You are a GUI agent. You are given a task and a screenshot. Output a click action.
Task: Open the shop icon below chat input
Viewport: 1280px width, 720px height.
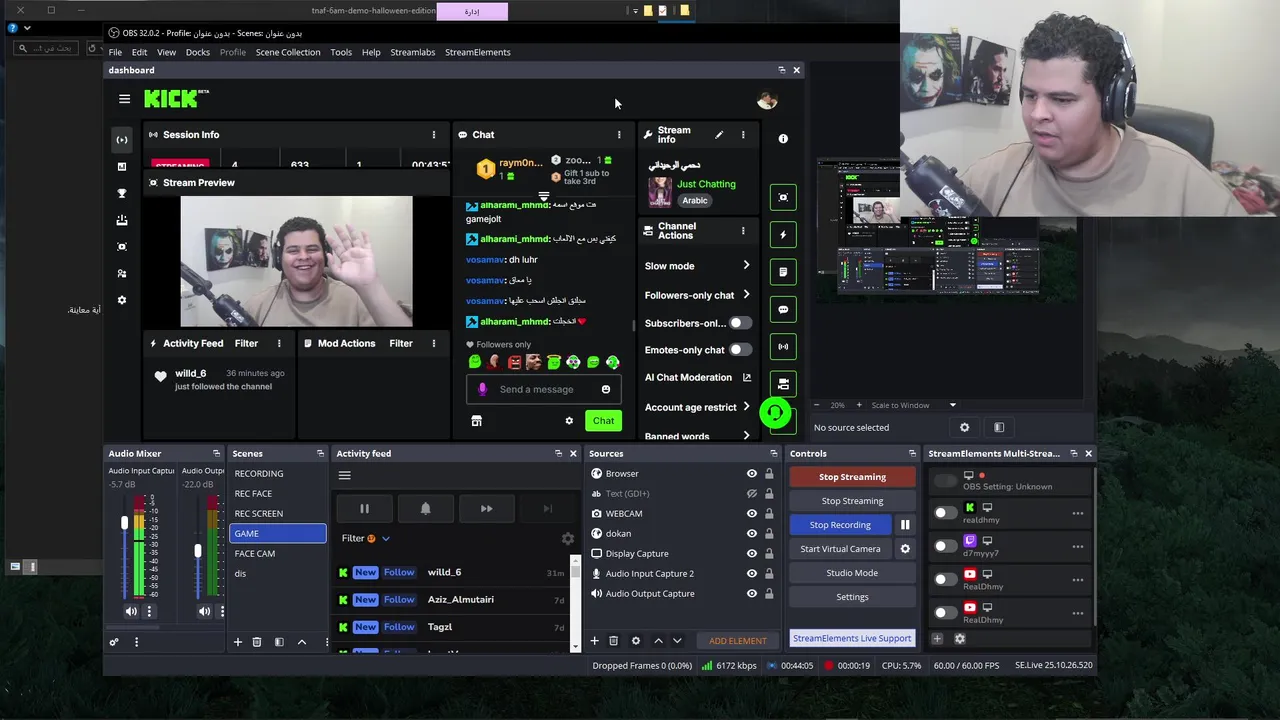tap(476, 421)
